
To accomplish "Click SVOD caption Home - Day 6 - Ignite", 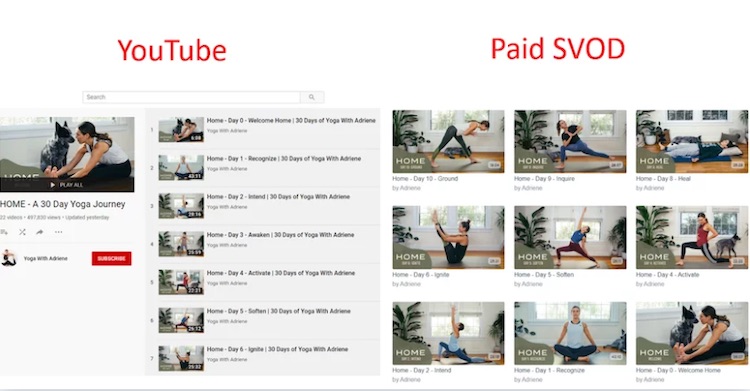I will click(x=421, y=275).
